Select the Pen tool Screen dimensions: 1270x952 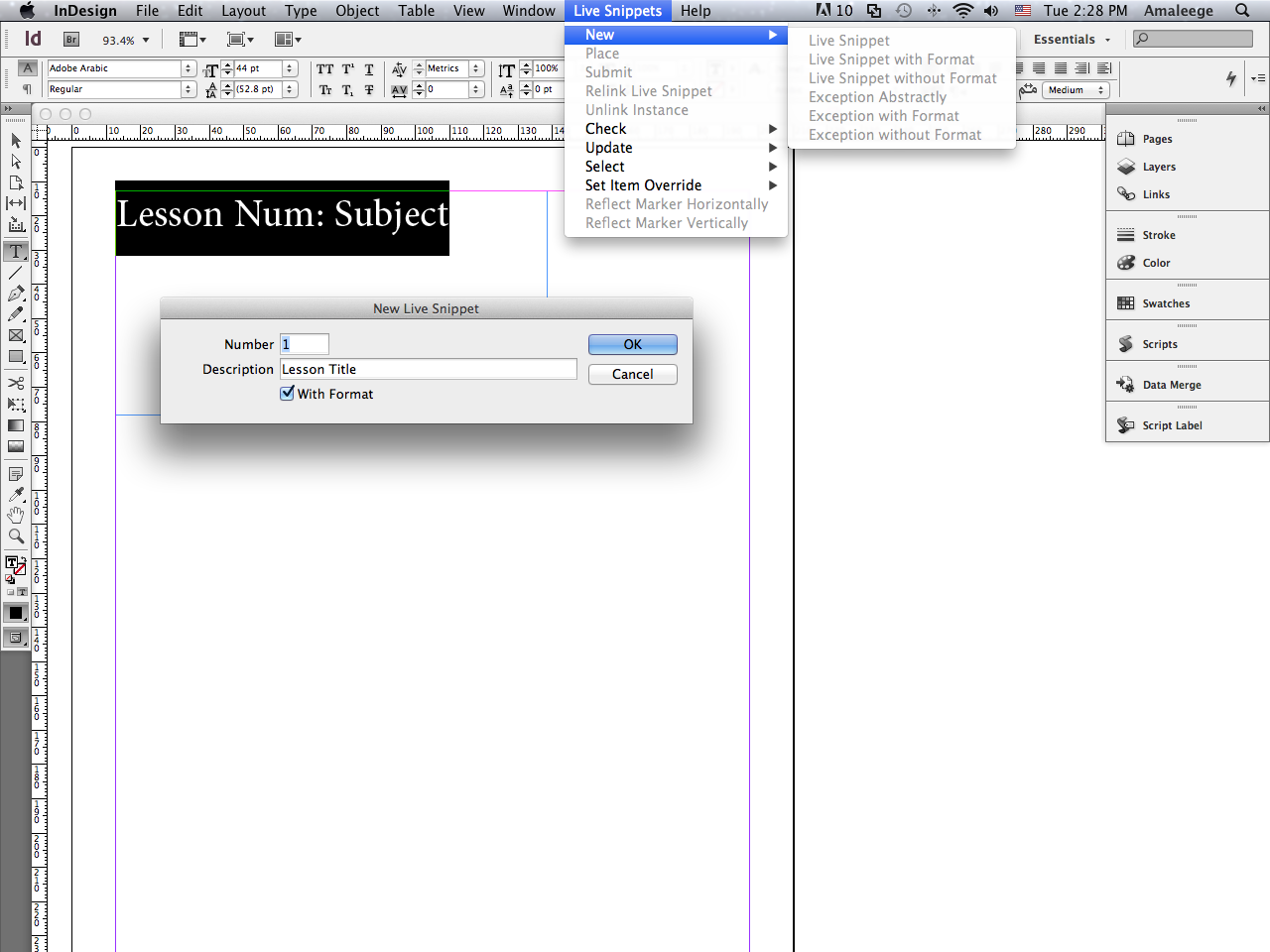(x=16, y=294)
